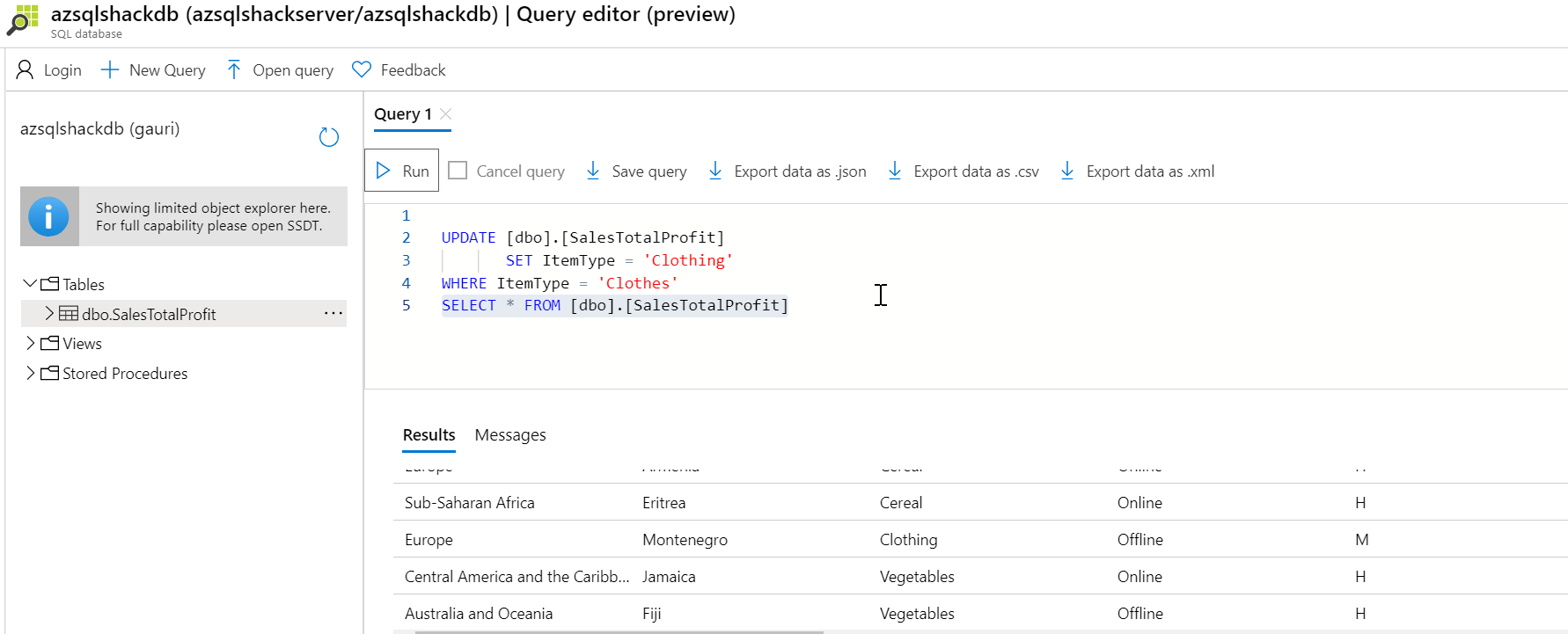Click the Export data as .json icon
Viewport: 1568px width, 634px height.
coord(715,171)
